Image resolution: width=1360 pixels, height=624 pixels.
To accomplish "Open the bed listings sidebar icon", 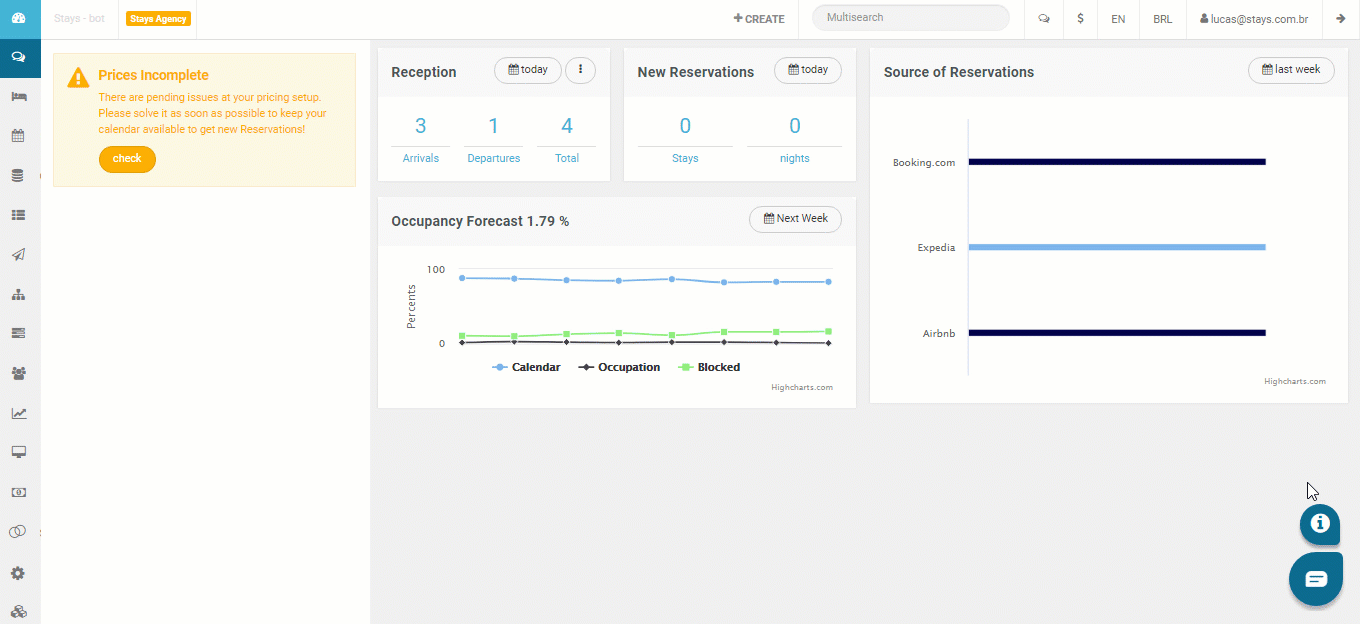I will pos(18,96).
